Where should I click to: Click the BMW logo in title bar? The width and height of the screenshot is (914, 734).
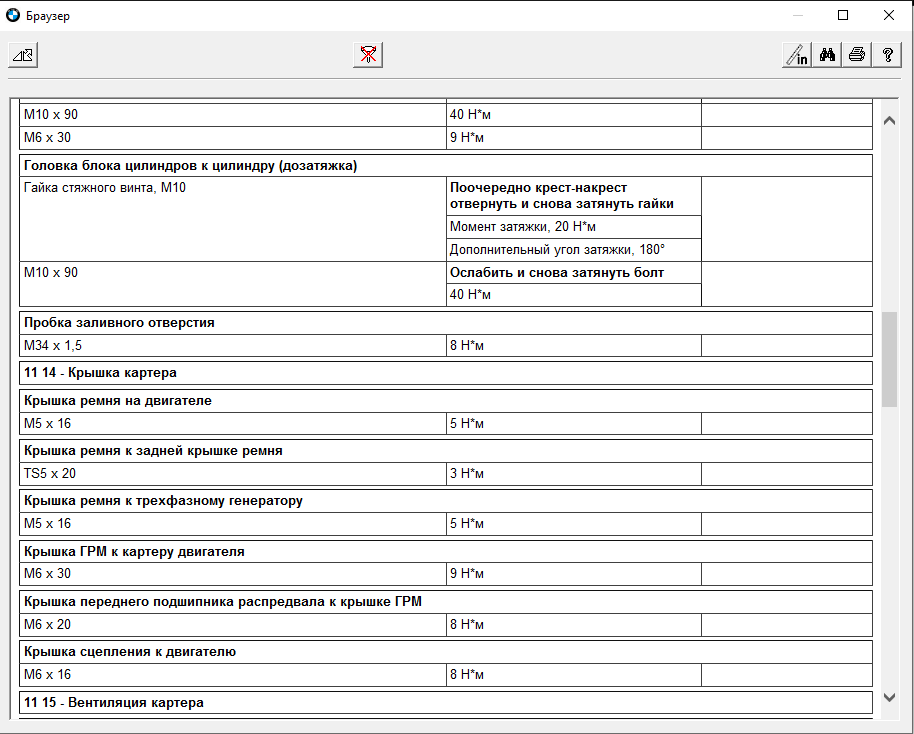pyautogui.click(x=13, y=16)
